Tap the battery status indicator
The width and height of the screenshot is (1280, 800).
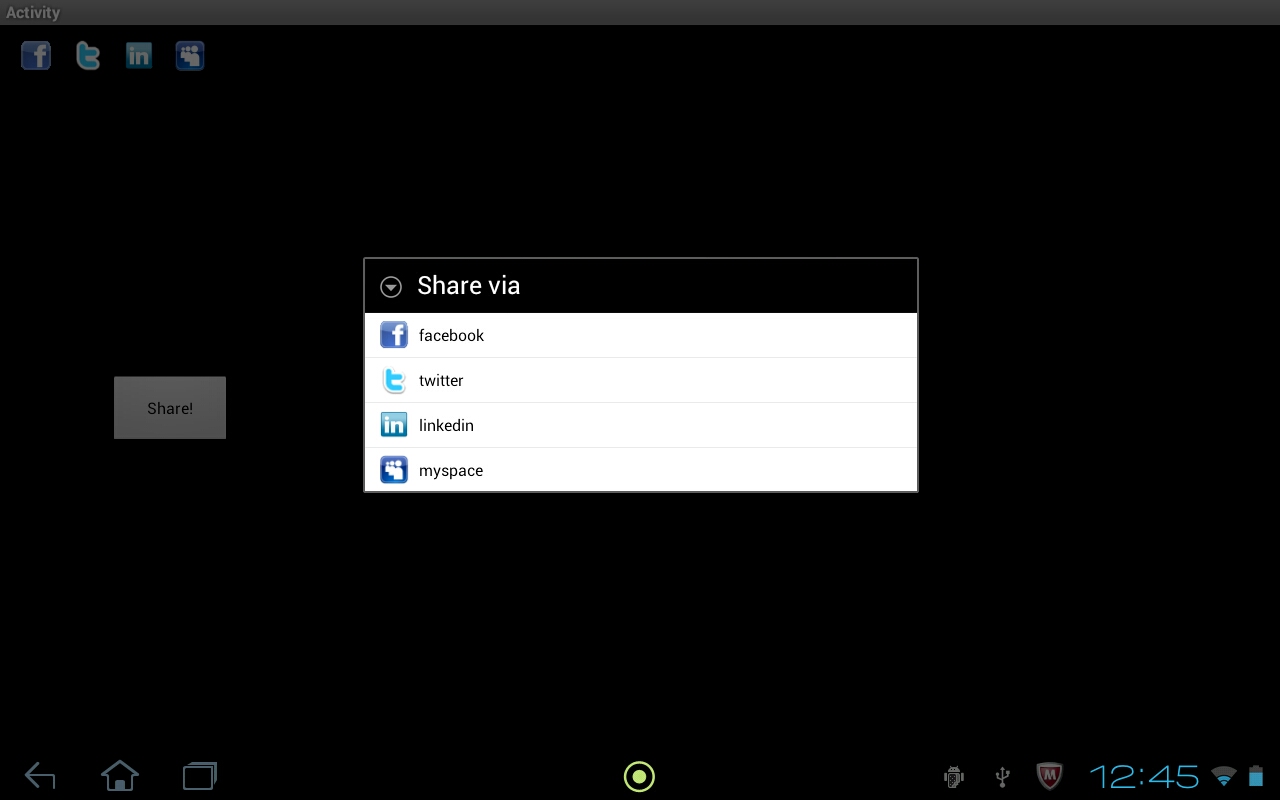click(x=1256, y=776)
